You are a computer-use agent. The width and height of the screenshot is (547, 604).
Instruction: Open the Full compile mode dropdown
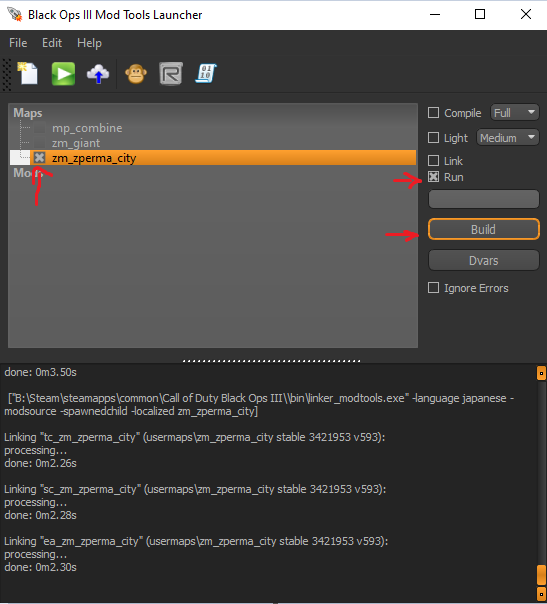[x=515, y=112]
